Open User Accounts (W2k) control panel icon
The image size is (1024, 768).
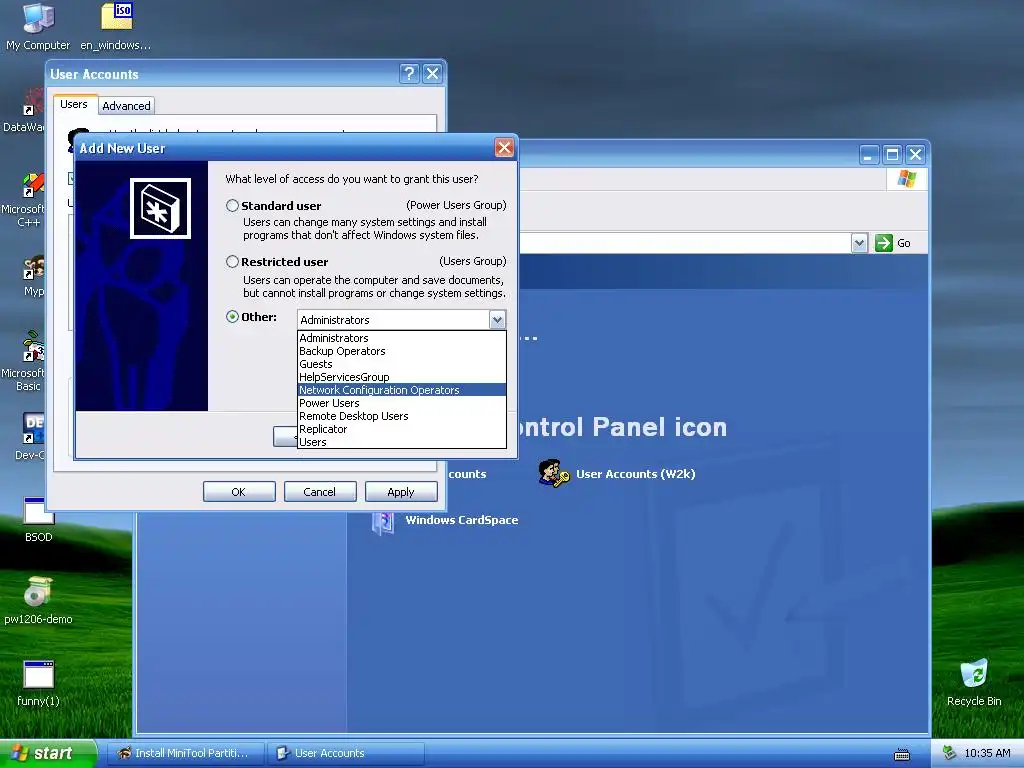[617, 473]
